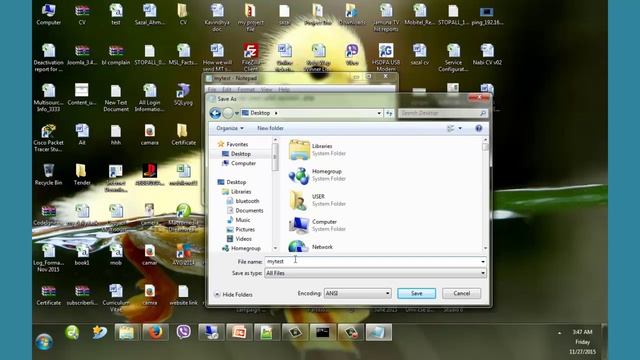Screen dimensions: 640x360
Task: Open Save as type dropdown
Action: click(376, 273)
